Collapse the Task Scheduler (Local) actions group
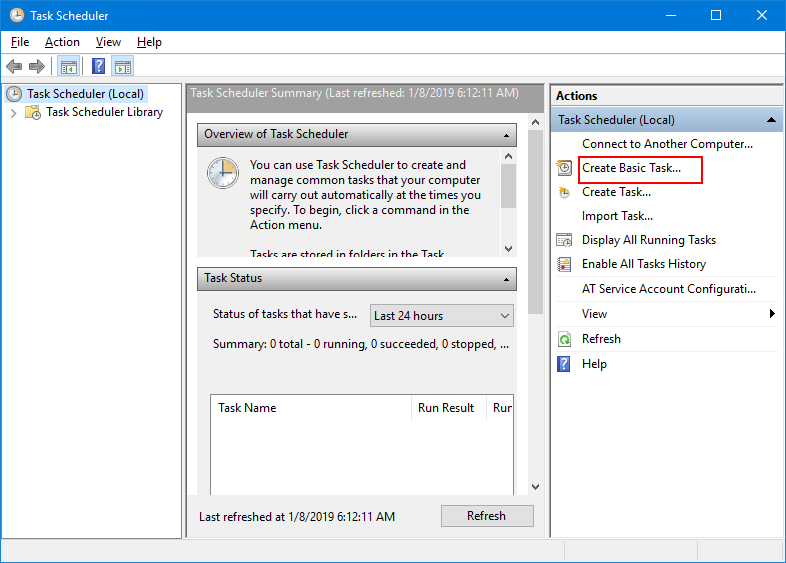The width and height of the screenshot is (786, 563). pyautogui.click(x=771, y=120)
